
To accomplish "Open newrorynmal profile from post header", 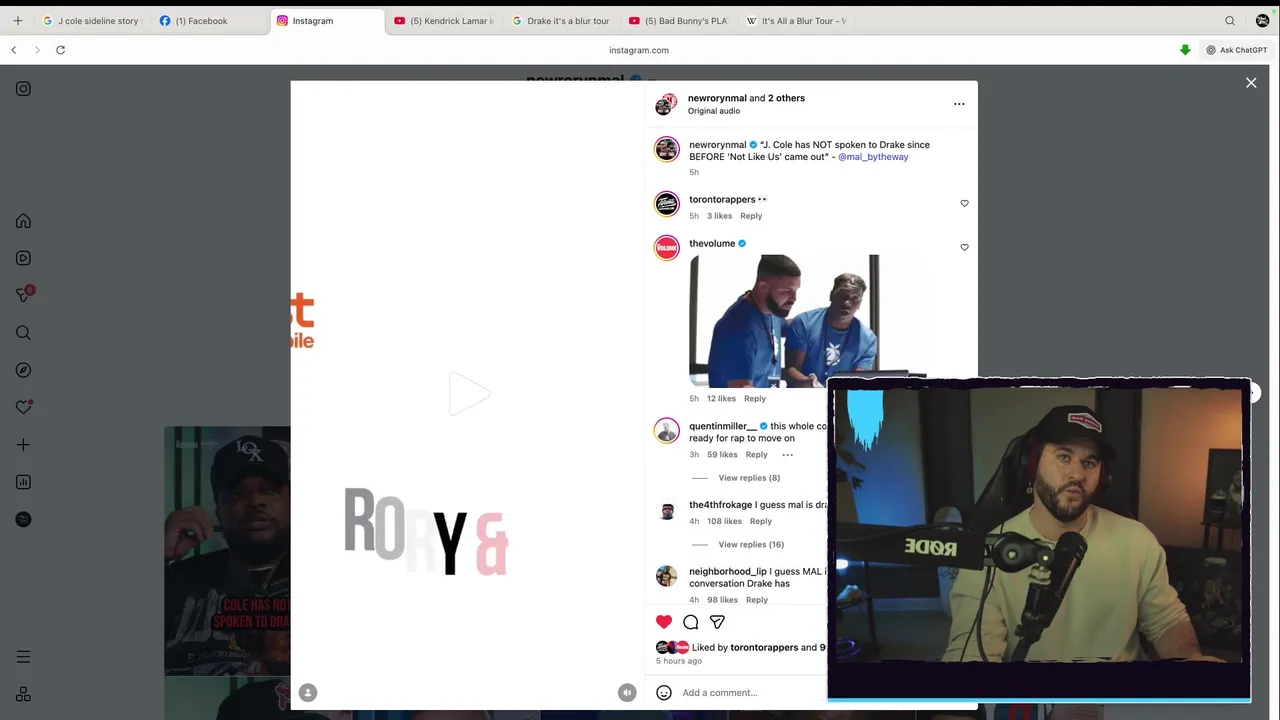I will (717, 98).
